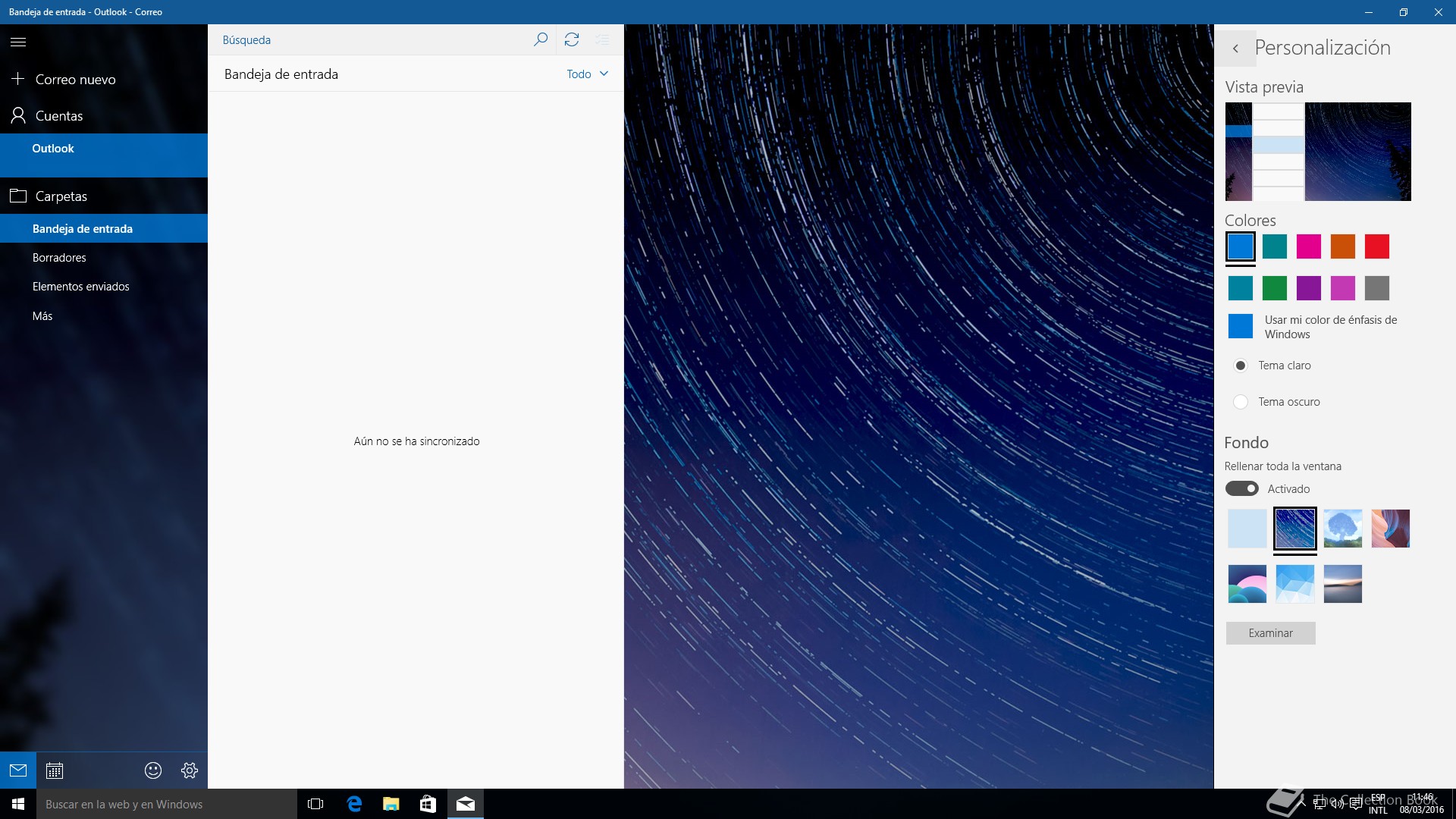Show more folders with Más
This screenshot has width=1456, height=819.
pyautogui.click(x=104, y=315)
